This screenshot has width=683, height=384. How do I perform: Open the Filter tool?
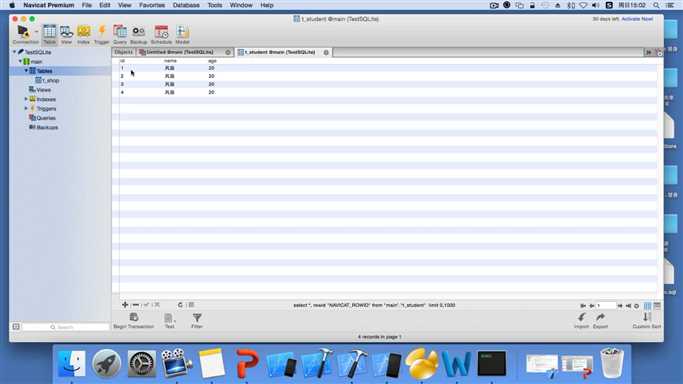point(197,320)
